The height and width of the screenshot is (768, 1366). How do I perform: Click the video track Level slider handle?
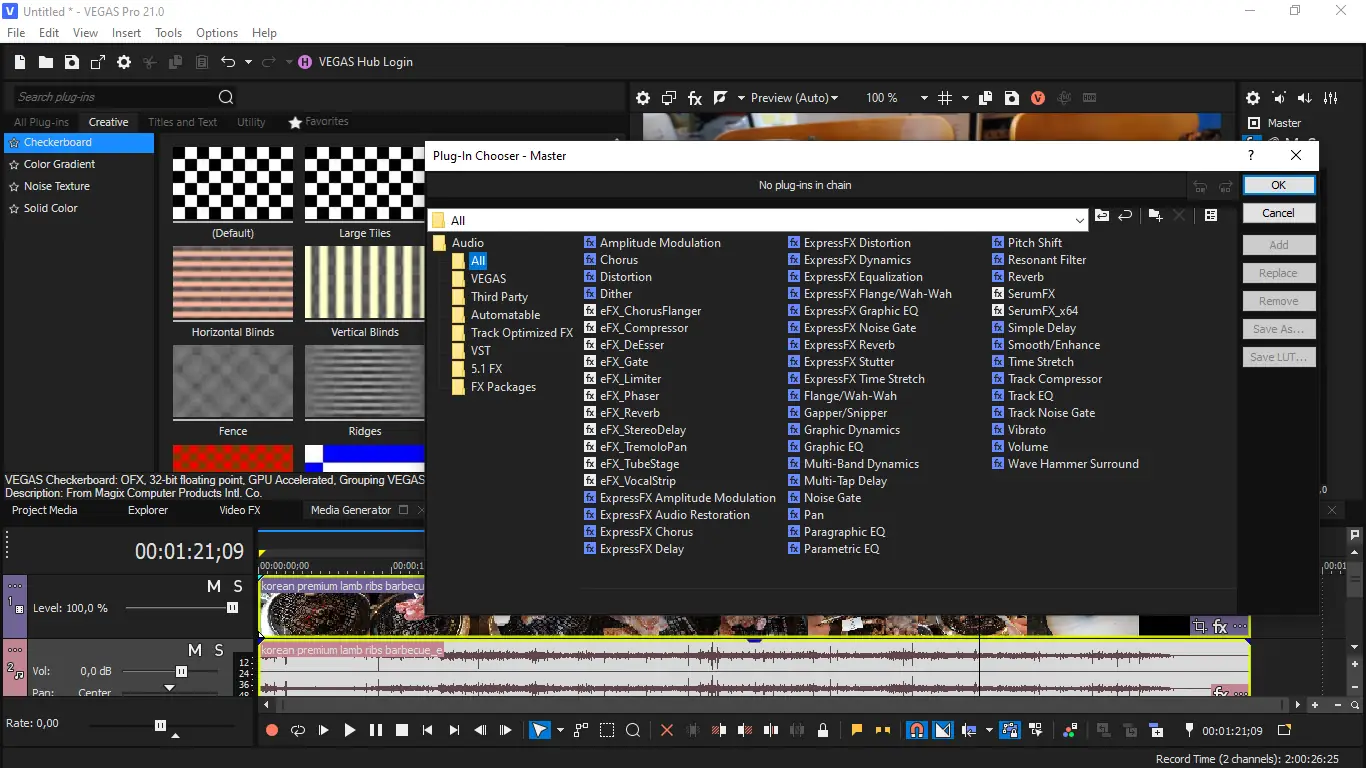coord(233,608)
